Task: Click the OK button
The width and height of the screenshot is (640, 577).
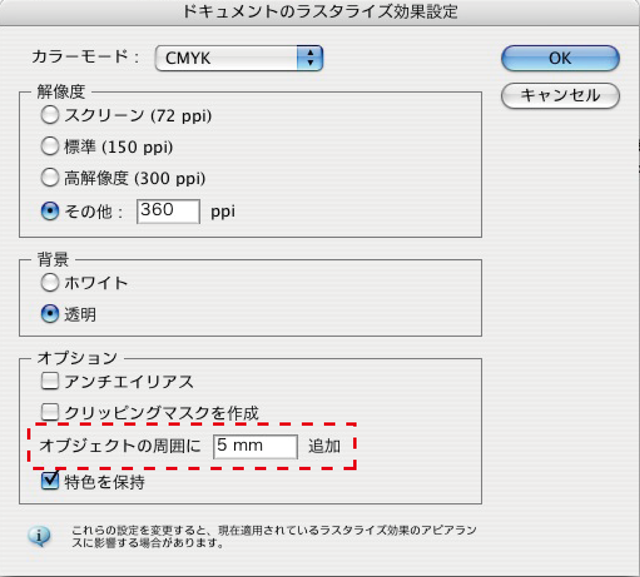Action: (x=560, y=58)
